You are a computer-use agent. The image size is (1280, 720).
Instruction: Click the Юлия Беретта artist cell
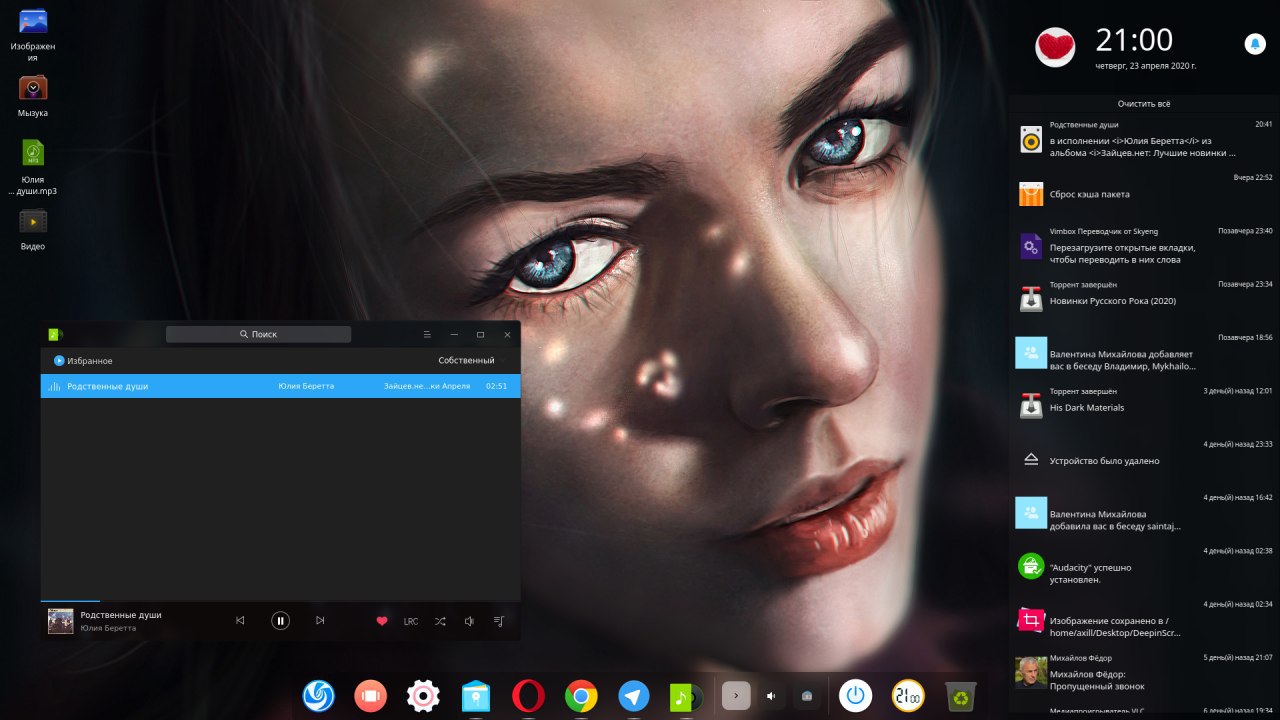(x=306, y=386)
